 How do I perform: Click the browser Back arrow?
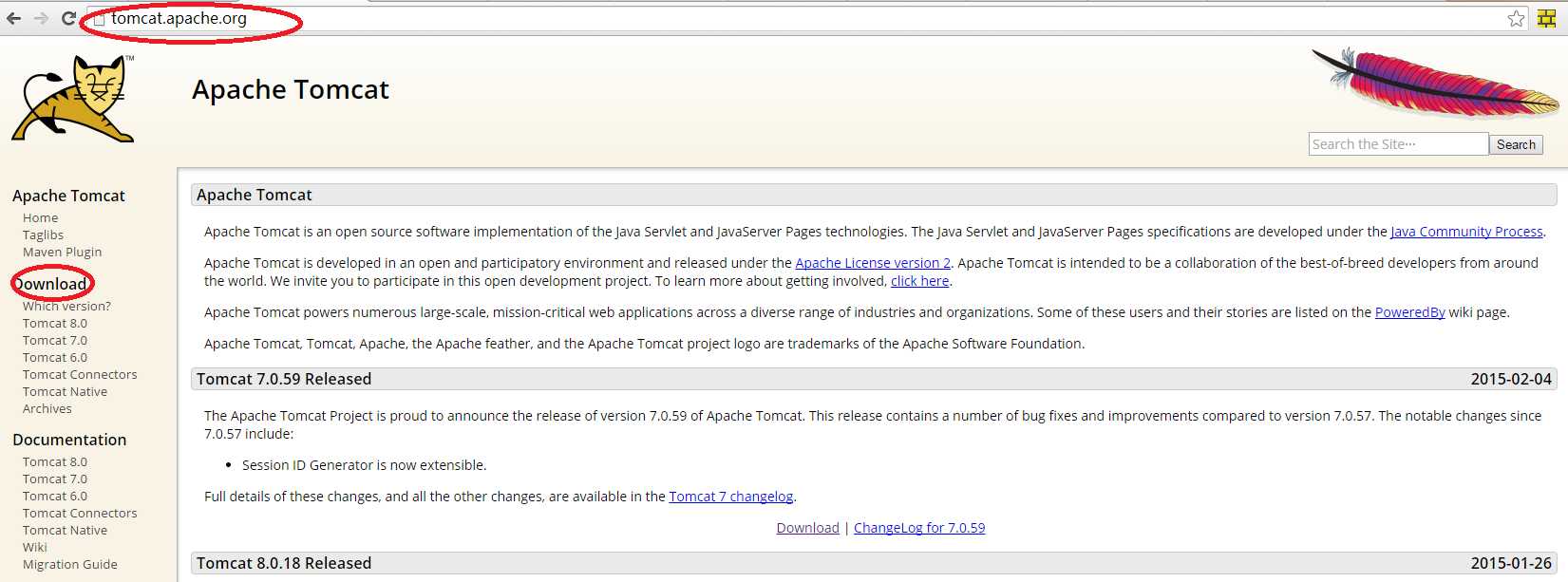tap(13, 18)
